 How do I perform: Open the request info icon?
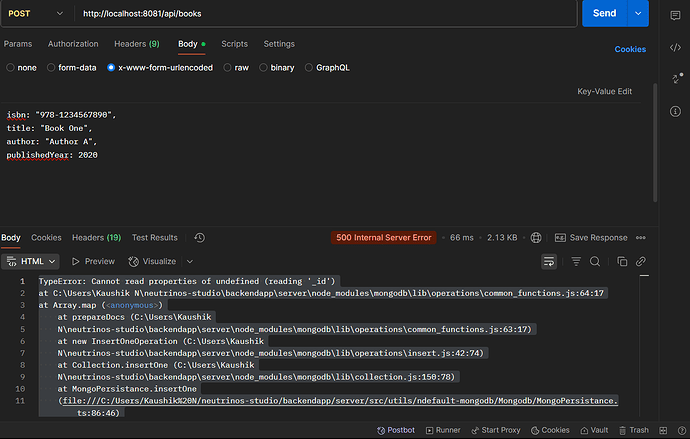point(675,111)
